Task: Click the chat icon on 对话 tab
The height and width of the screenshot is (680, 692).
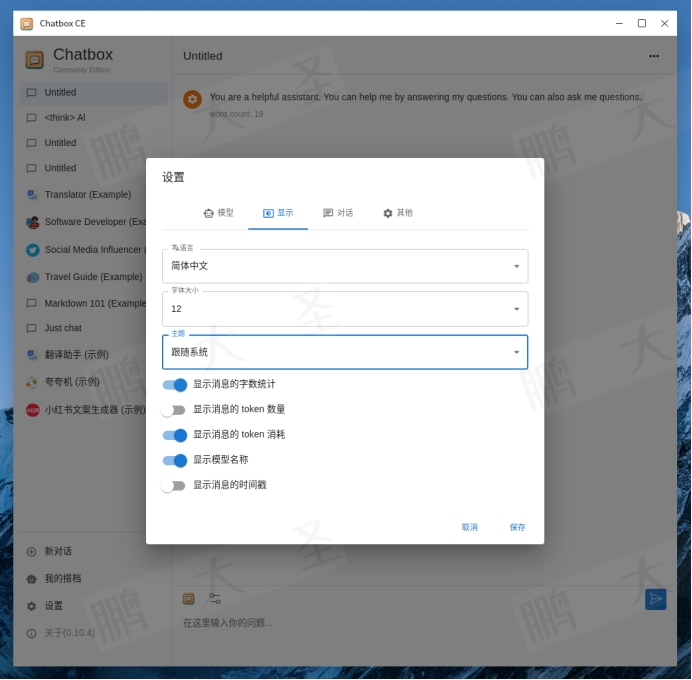Action: [x=328, y=214]
